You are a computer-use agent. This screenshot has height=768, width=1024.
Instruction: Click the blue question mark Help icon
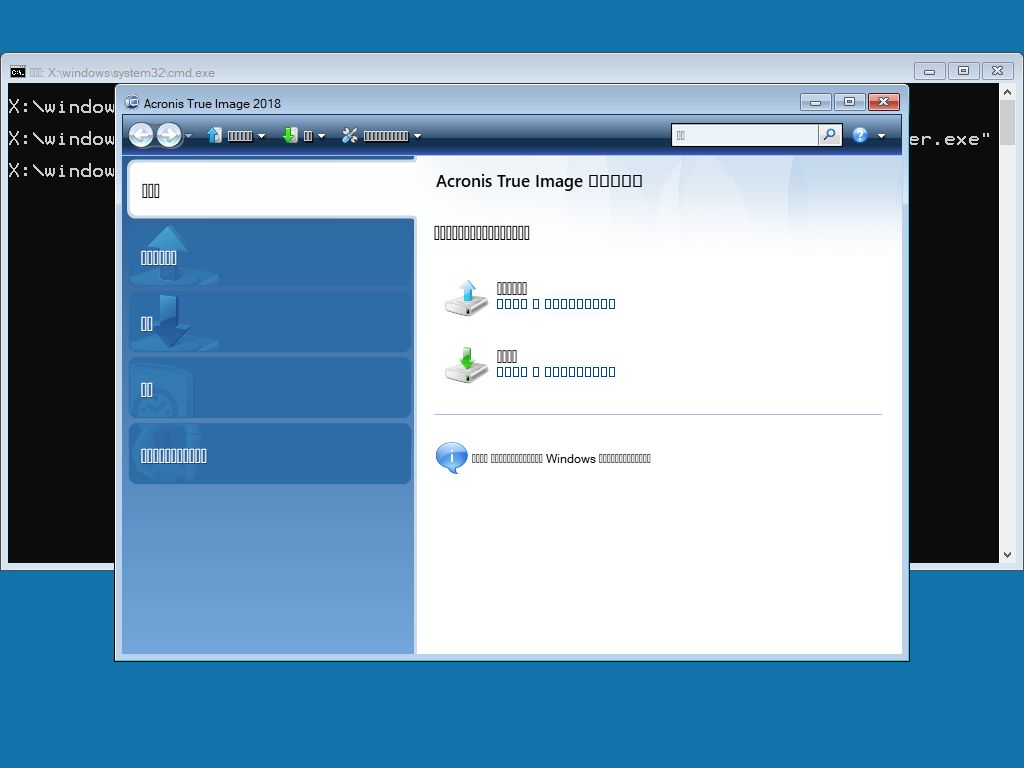point(860,135)
